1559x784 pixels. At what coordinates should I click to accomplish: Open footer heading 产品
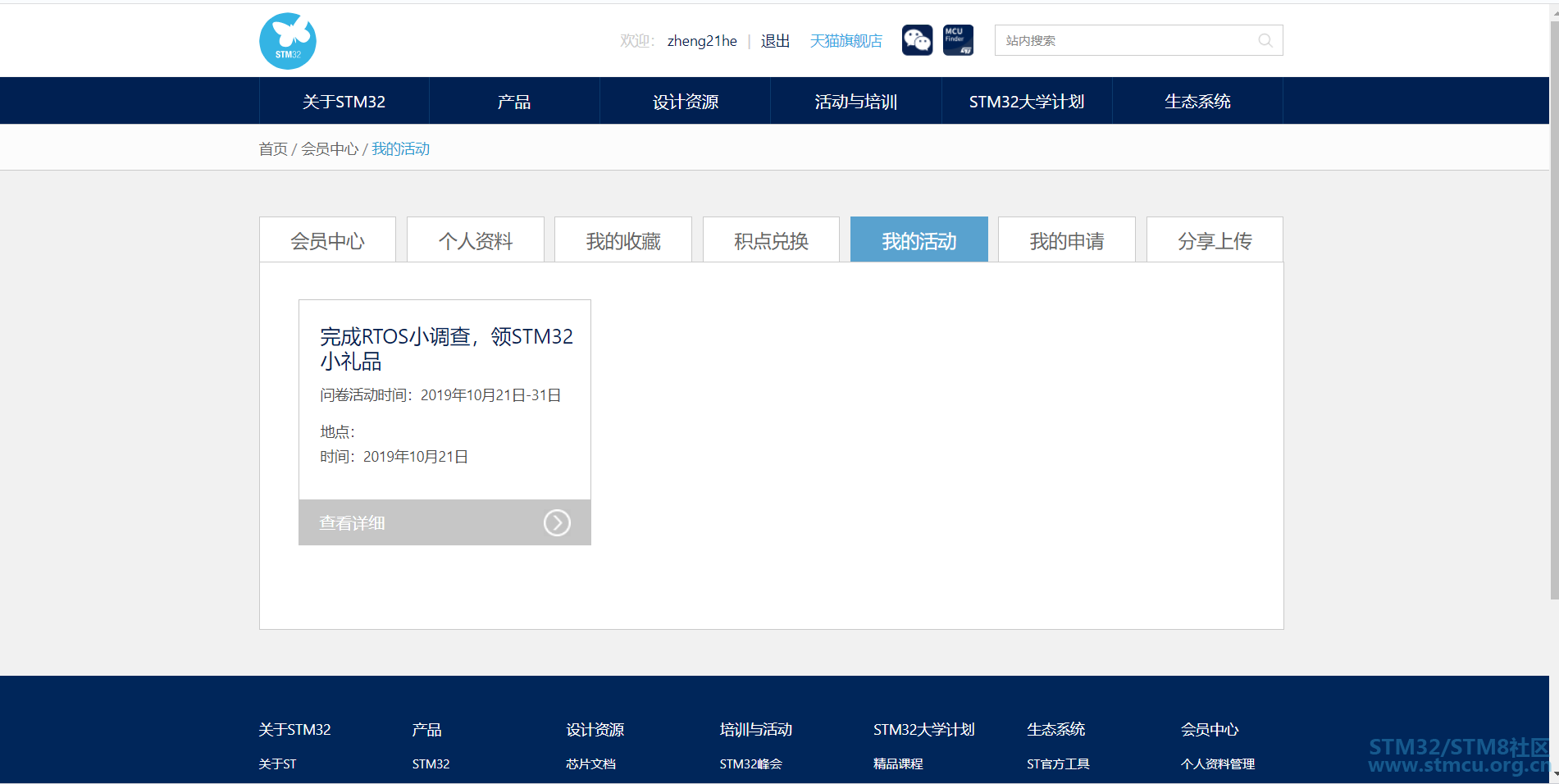(426, 729)
